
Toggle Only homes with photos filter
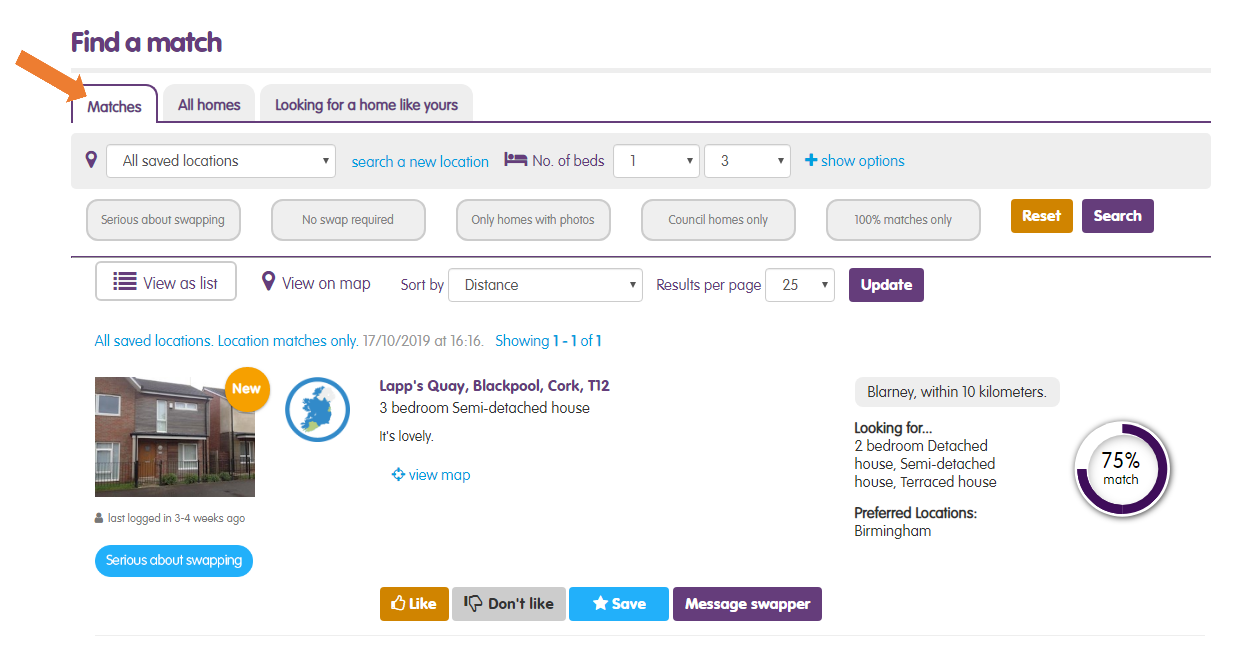point(533,220)
